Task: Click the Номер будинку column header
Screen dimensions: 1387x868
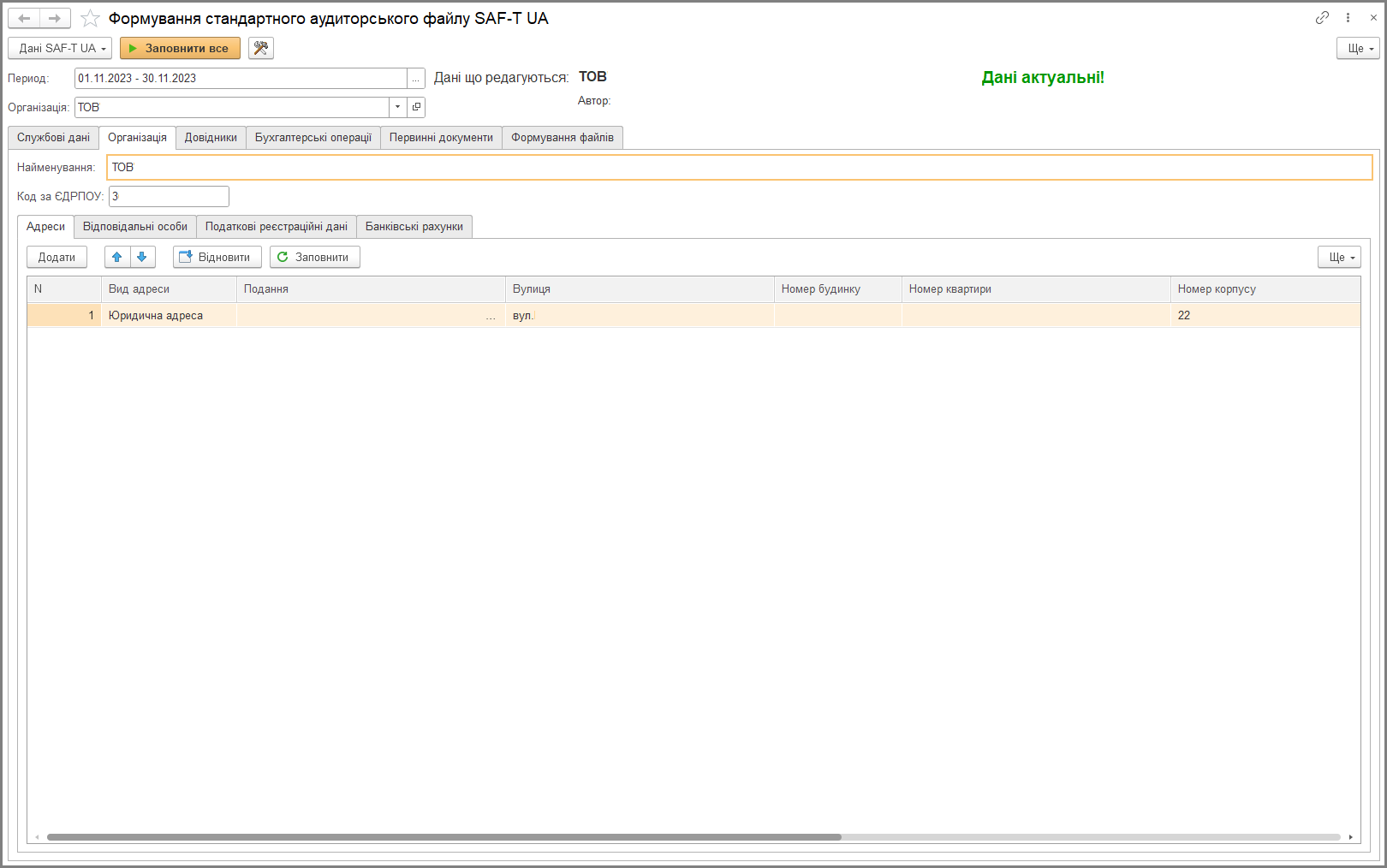Action: (838, 289)
